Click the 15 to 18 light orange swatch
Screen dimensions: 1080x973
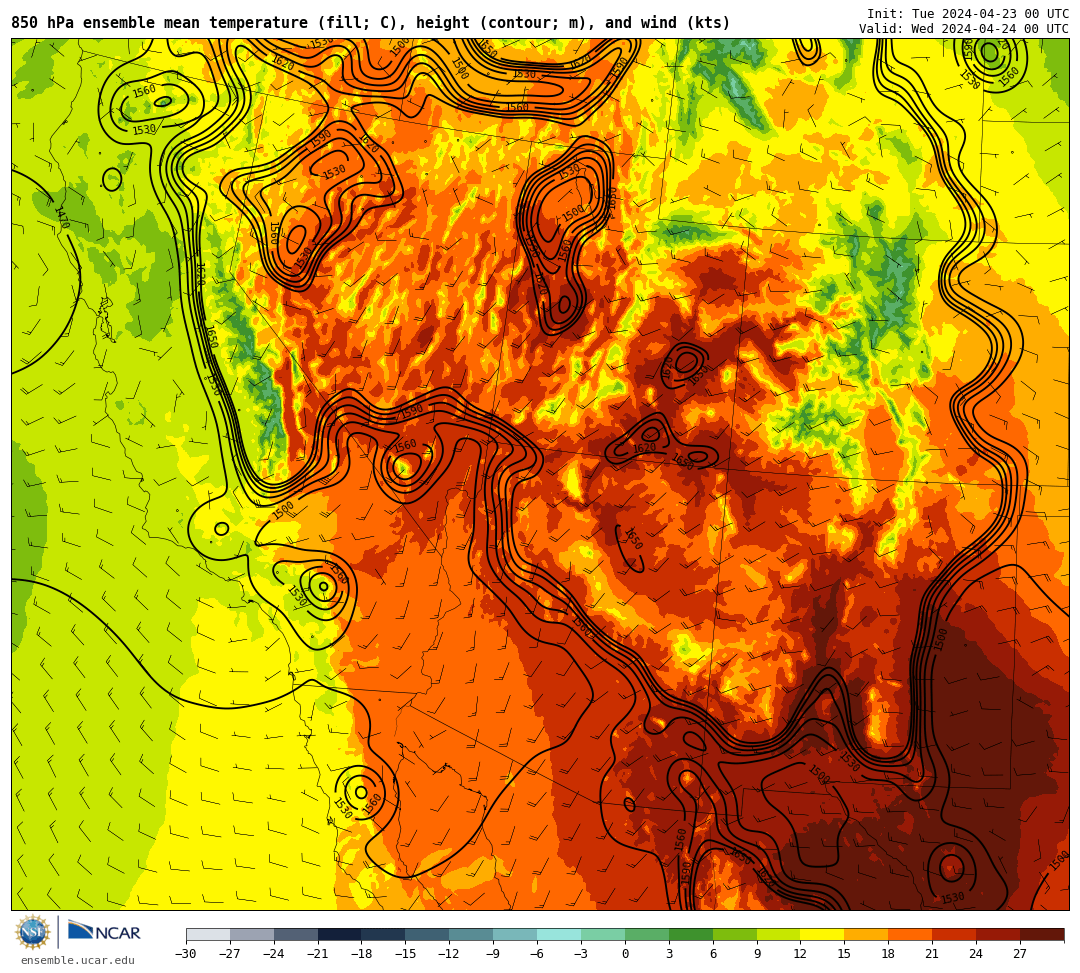pyautogui.click(x=866, y=934)
